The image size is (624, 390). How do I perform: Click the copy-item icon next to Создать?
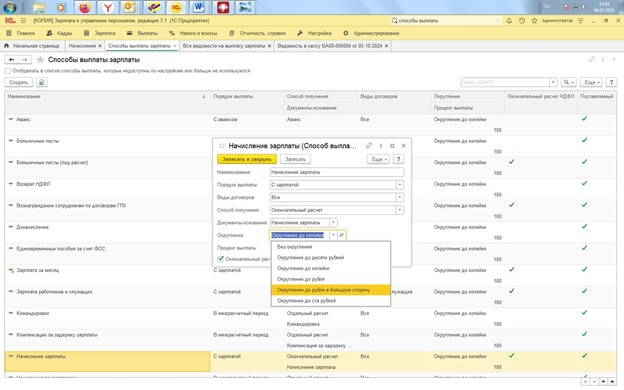click(x=42, y=82)
